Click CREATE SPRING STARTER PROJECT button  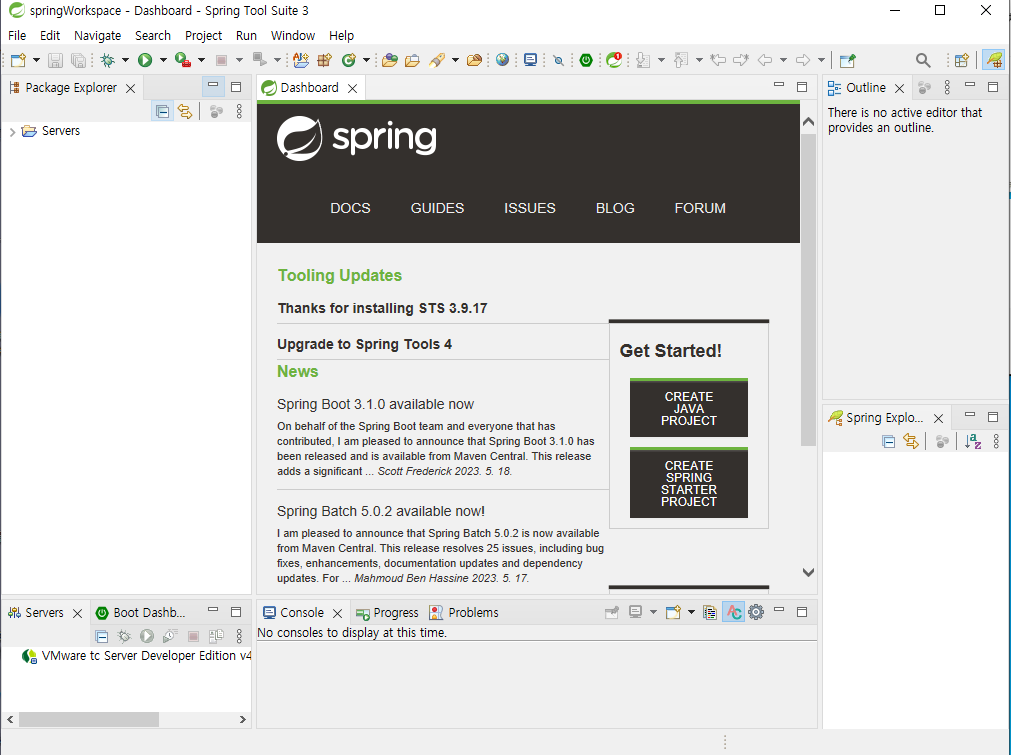coord(689,483)
